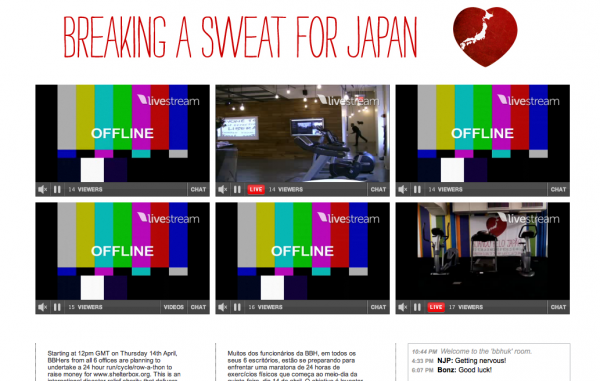Open CHAT on the live 14 viewers stream

[378, 189]
